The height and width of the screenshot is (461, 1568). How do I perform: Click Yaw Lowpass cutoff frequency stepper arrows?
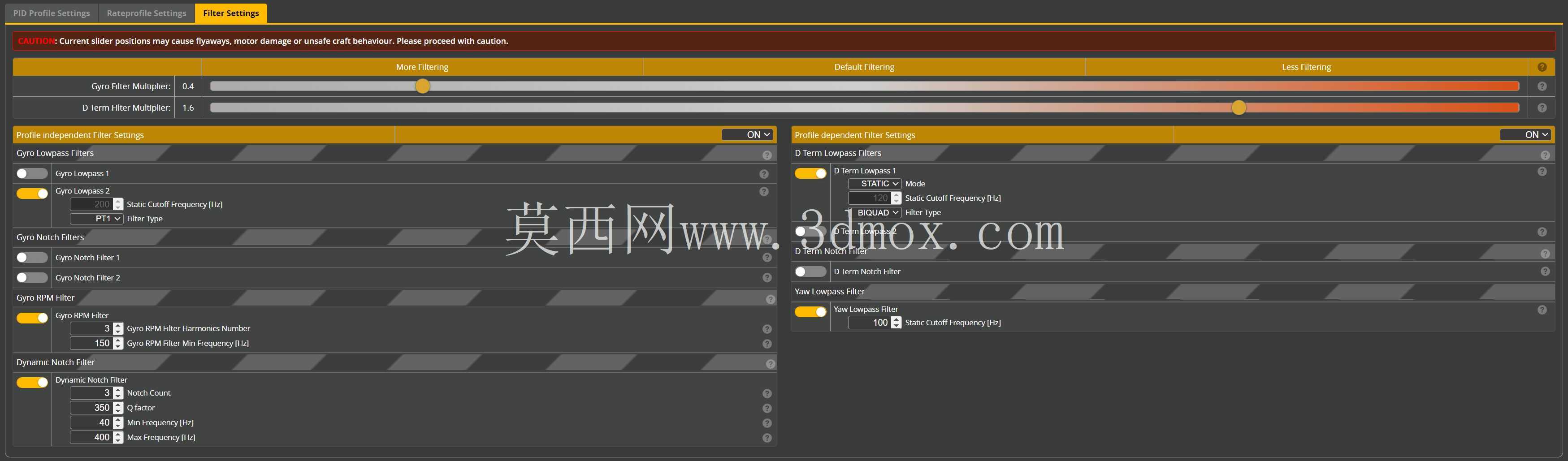(897, 322)
